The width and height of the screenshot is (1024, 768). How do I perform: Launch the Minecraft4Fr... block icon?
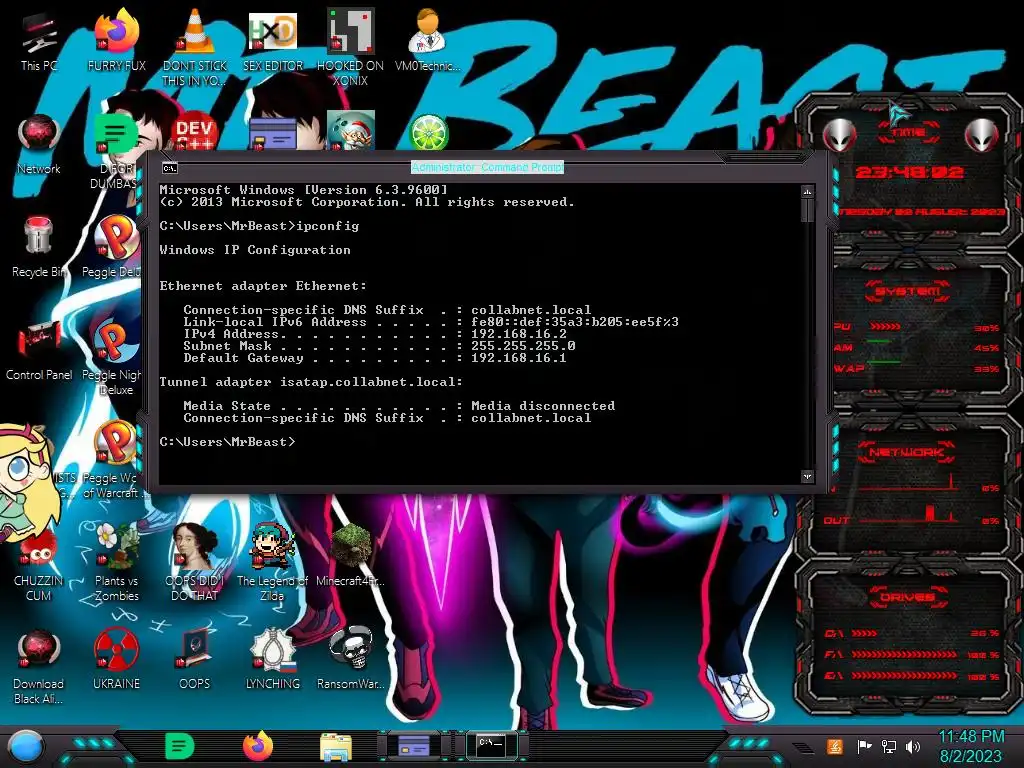[351, 555]
